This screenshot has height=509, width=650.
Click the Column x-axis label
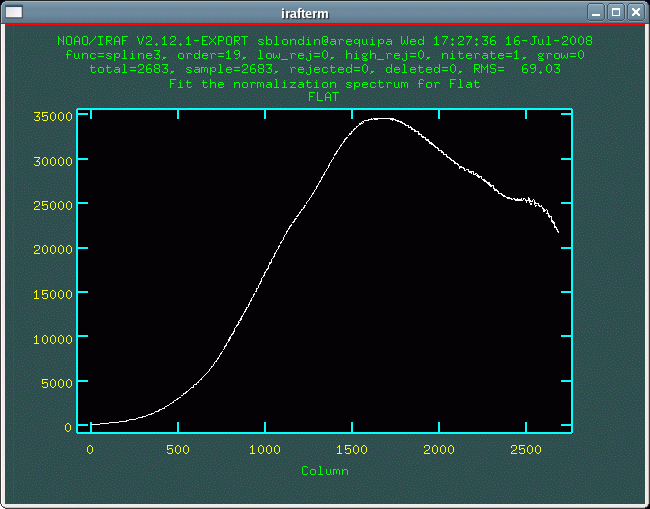(325, 470)
